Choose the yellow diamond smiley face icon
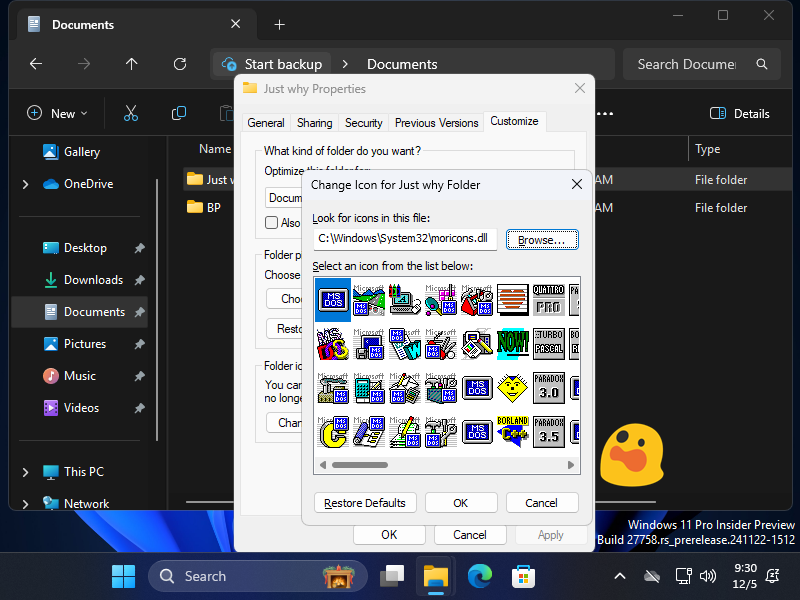The height and width of the screenshot is (600, 800). tap(512, 388)
